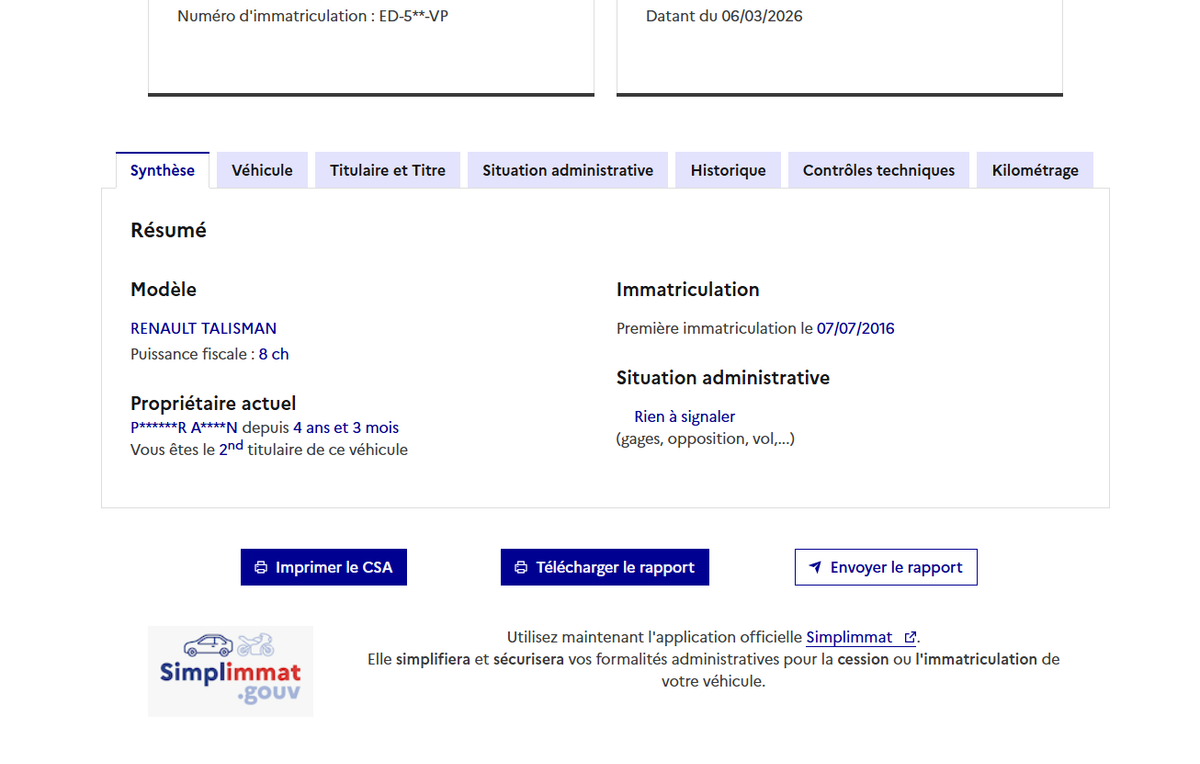Click the first registration date 07/07/2016
The width and height of the screenshot is (1200, 764).
click(x=856, y=328)
